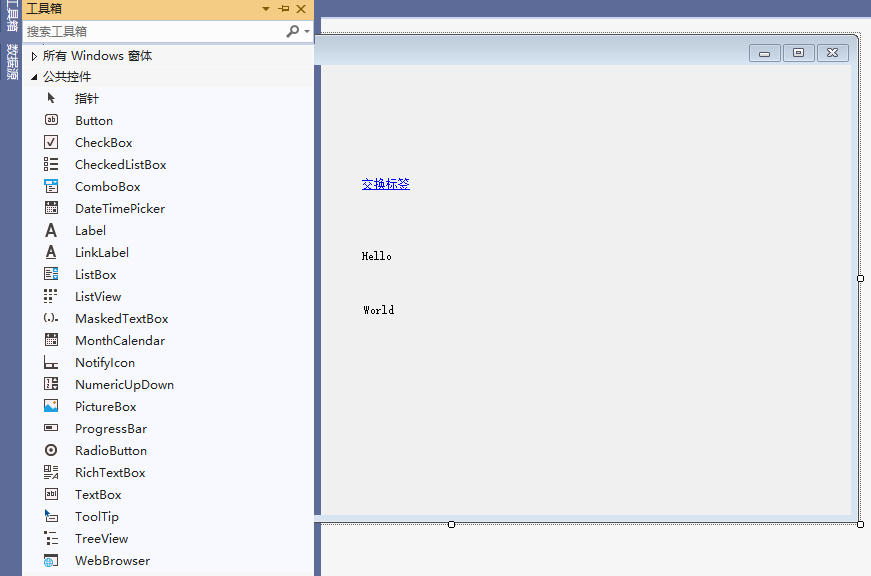Select the Button text label
This screenshot has width=871, height=576.
(94, 121)
